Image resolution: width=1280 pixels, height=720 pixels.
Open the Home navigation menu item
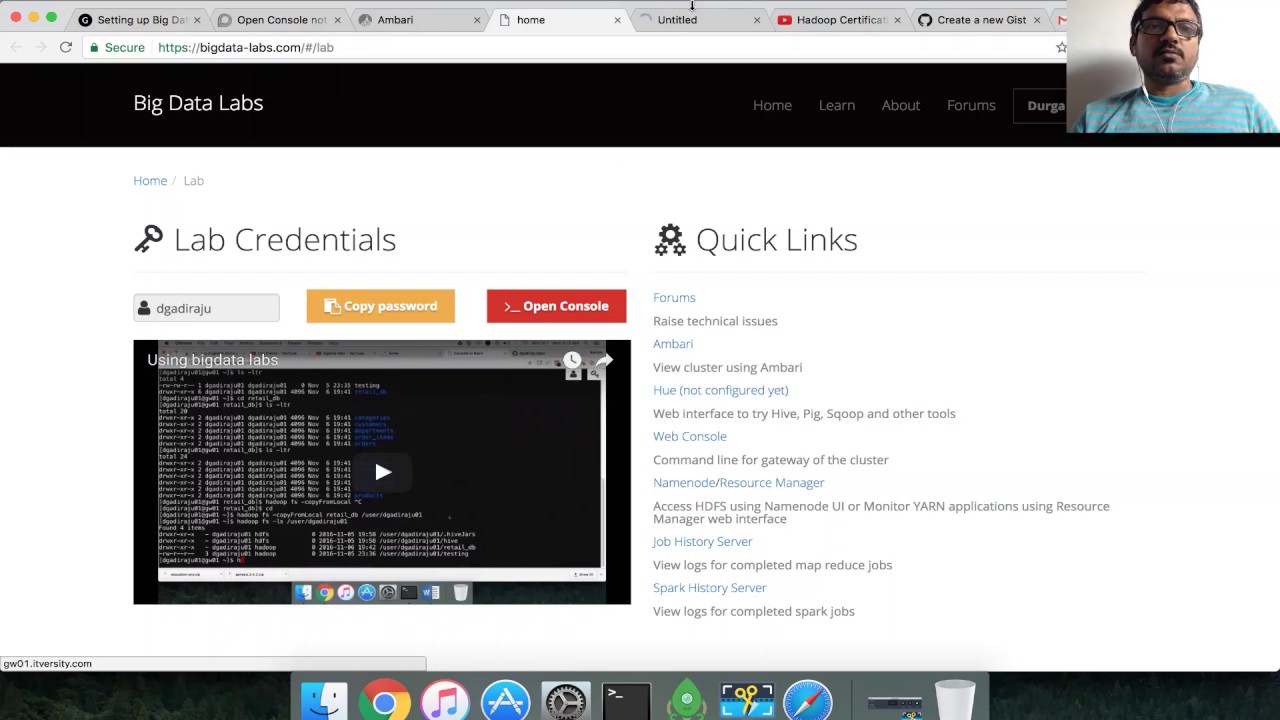(772, 105)
